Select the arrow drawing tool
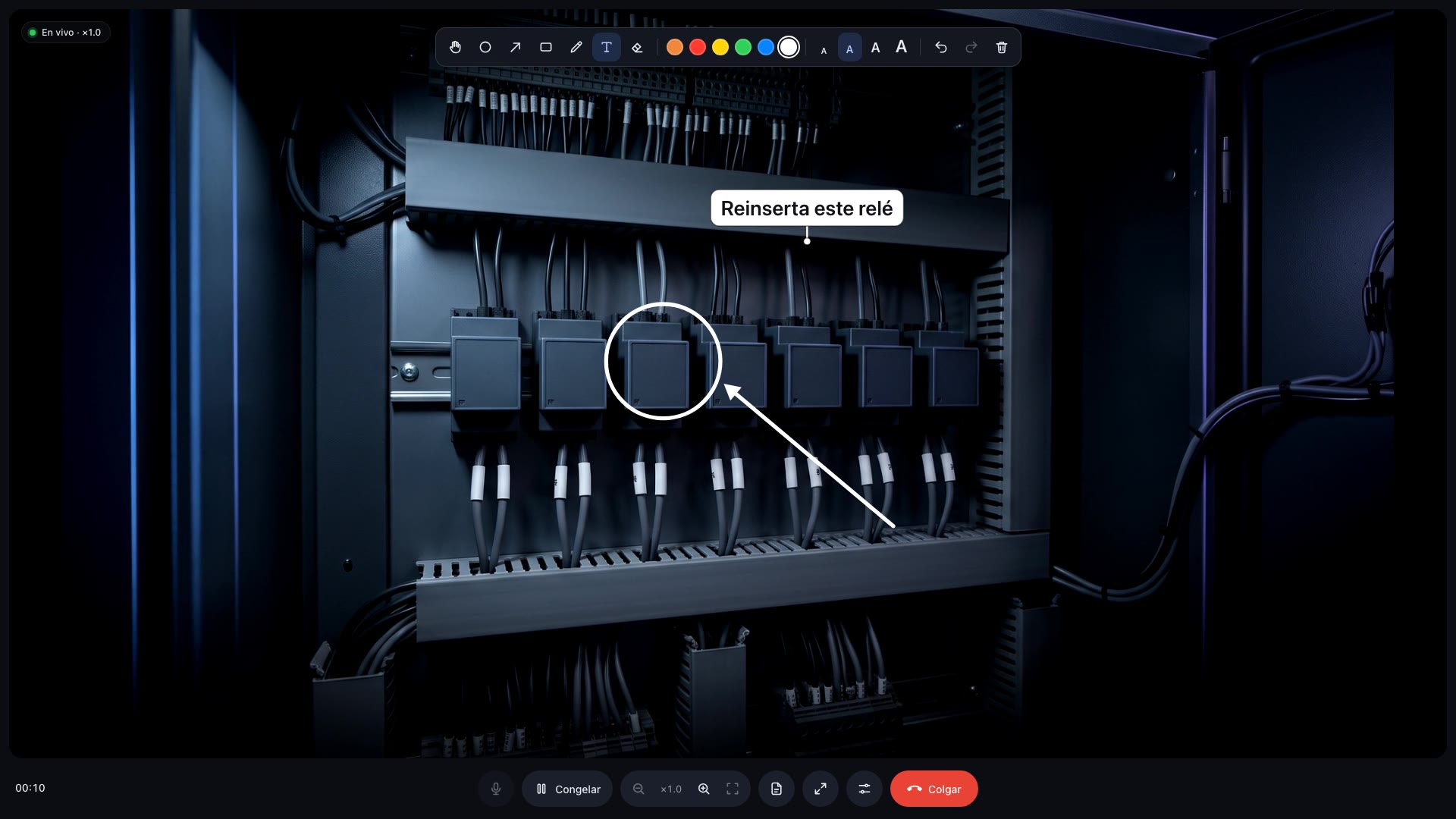The image size is (1456, 819). point(516,47)
